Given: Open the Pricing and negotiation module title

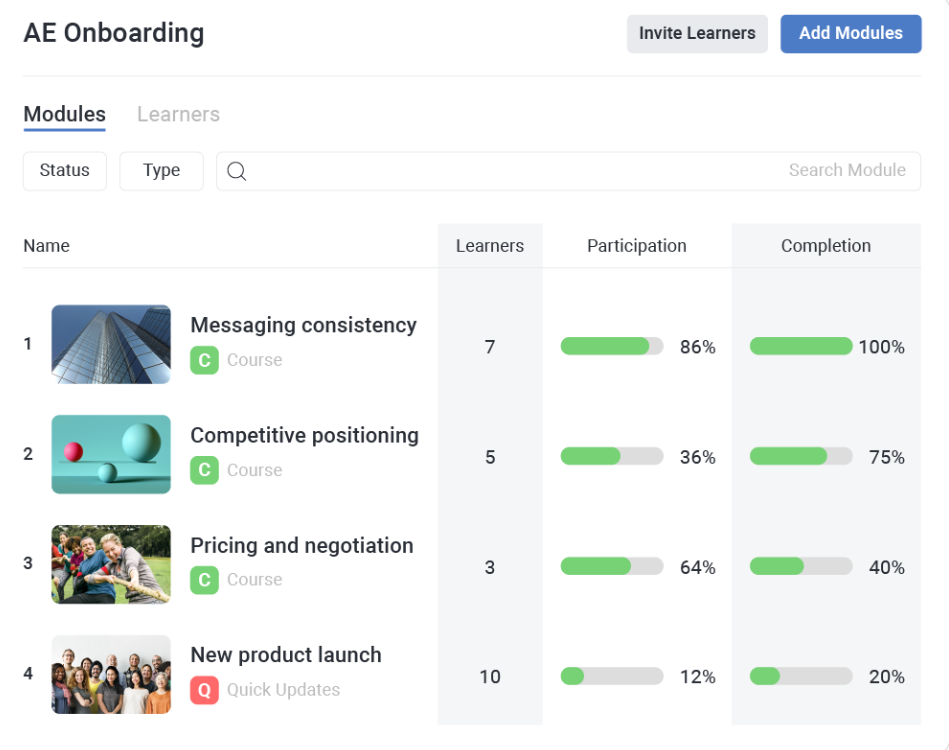Looking at the screenshot, I should [301, 546].
